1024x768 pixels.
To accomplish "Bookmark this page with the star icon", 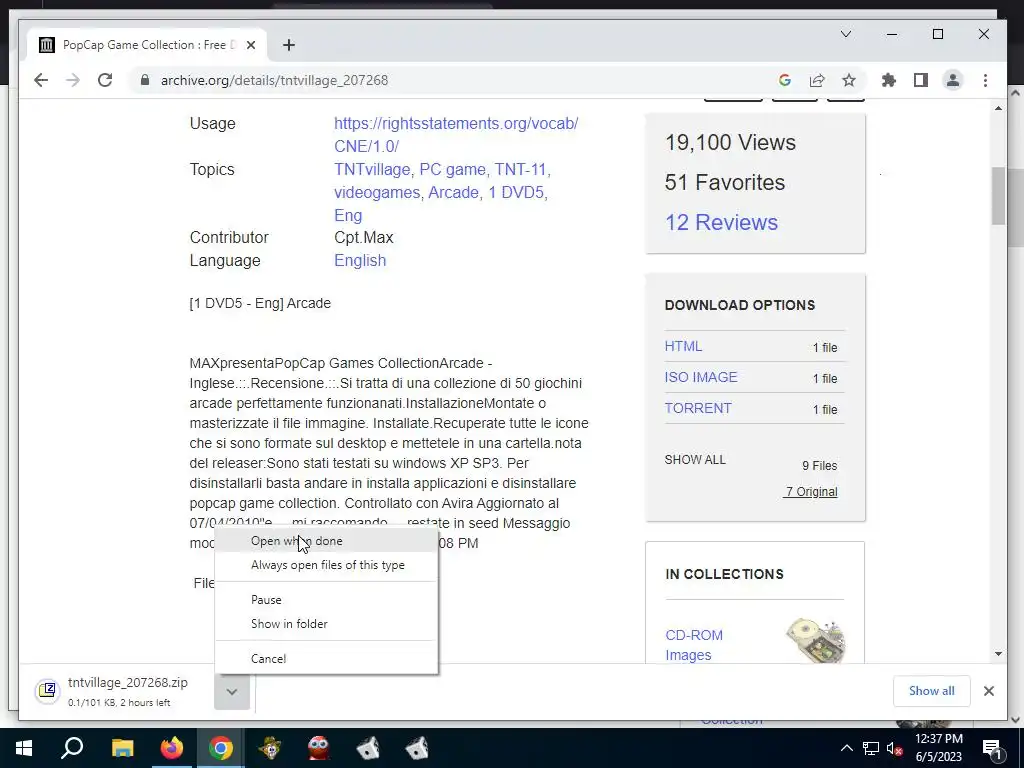I will (849, 80).
